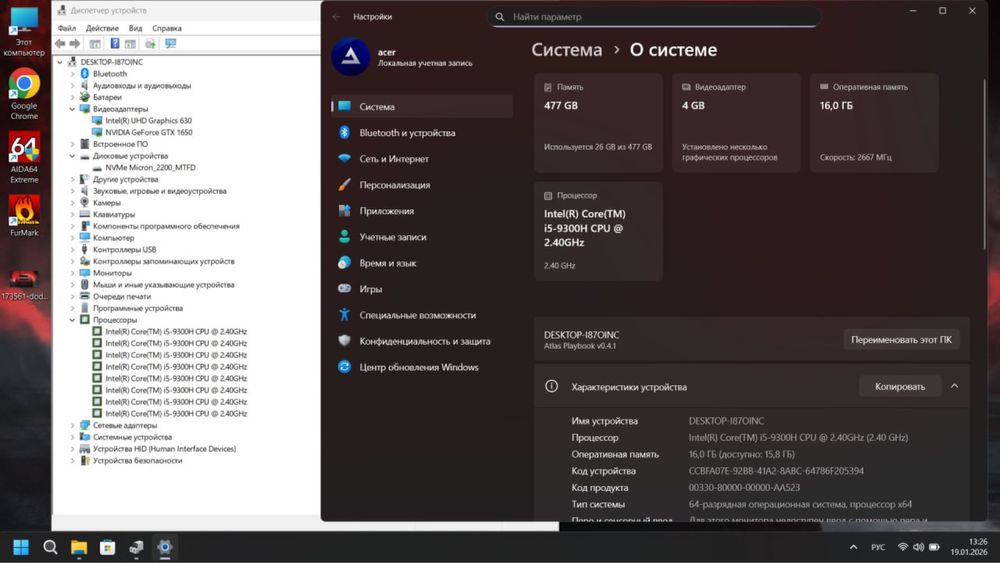Click 'Память' 477 GB storage card
This screenshot has width=1000, height=563.
(598, 122)
